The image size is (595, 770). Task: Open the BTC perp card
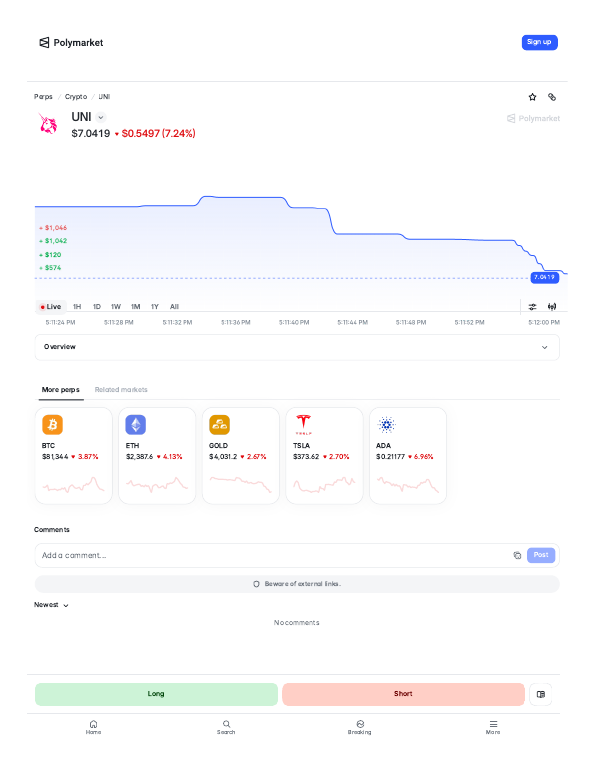(74, 455)
